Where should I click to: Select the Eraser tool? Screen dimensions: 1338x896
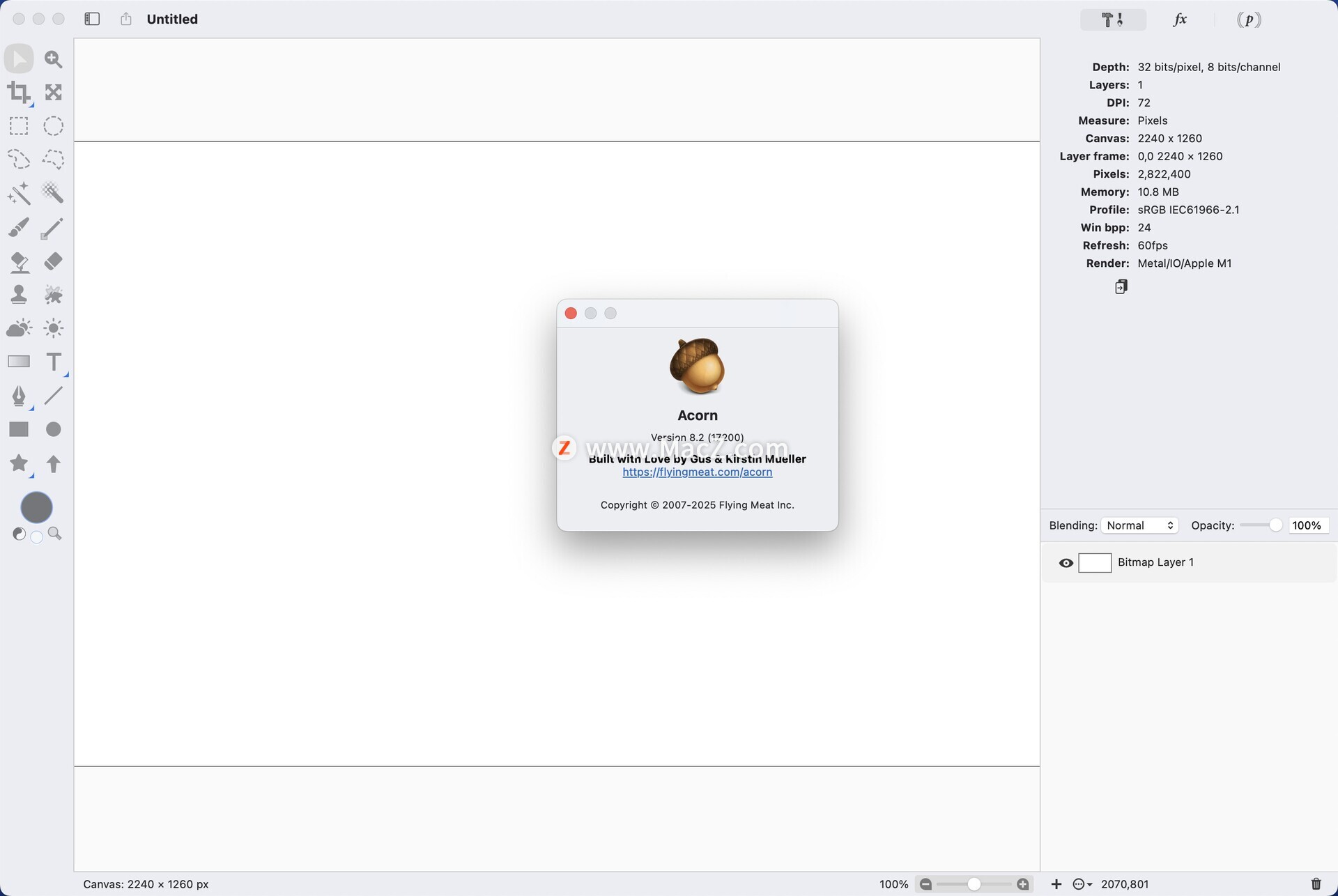[54, 261]
